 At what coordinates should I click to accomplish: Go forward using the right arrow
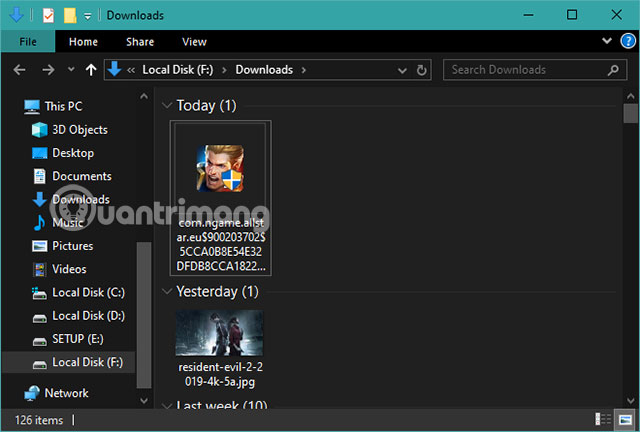click(48, 70)
